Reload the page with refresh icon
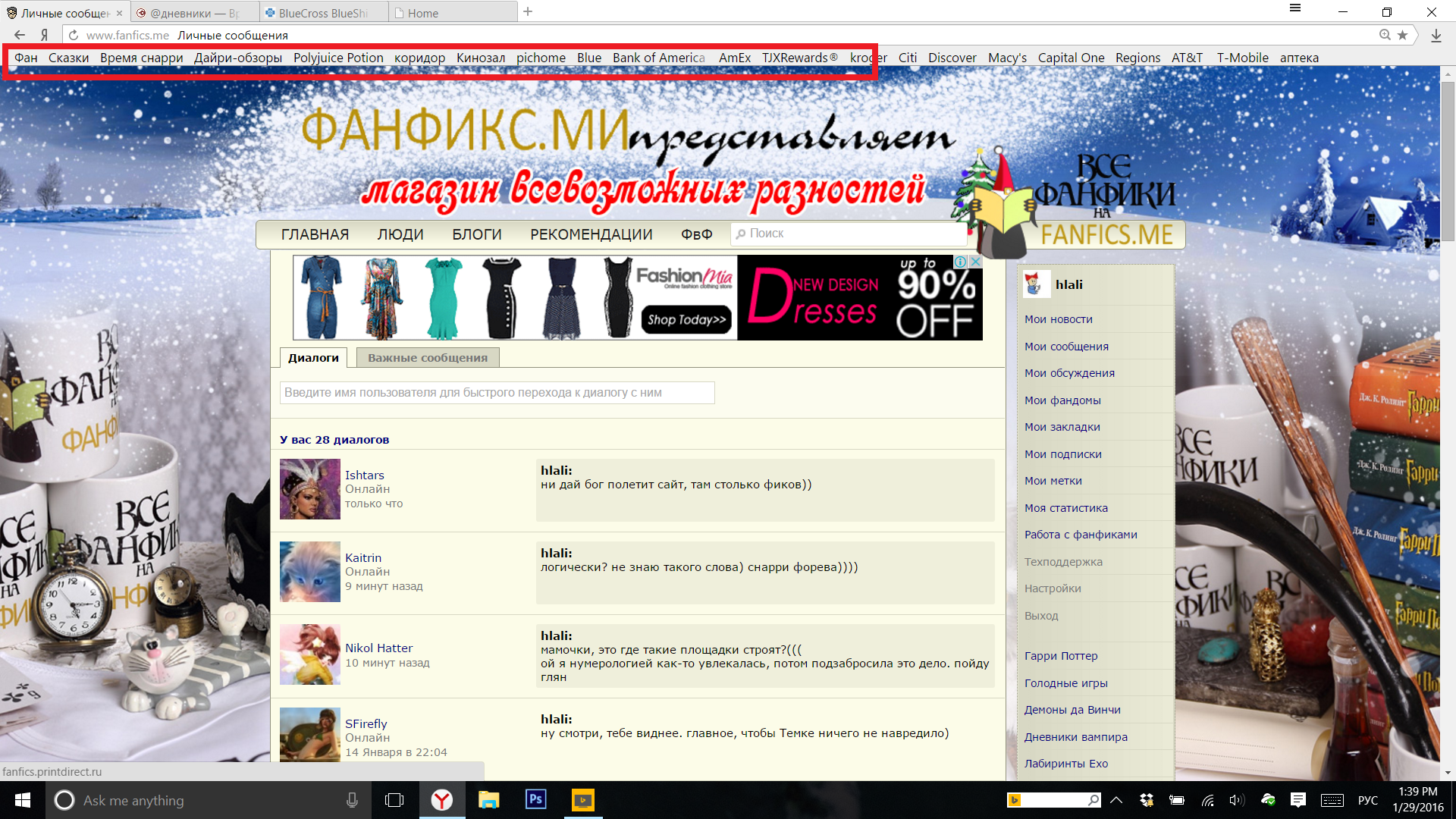The image size is (1456, 819). (74, 35)
